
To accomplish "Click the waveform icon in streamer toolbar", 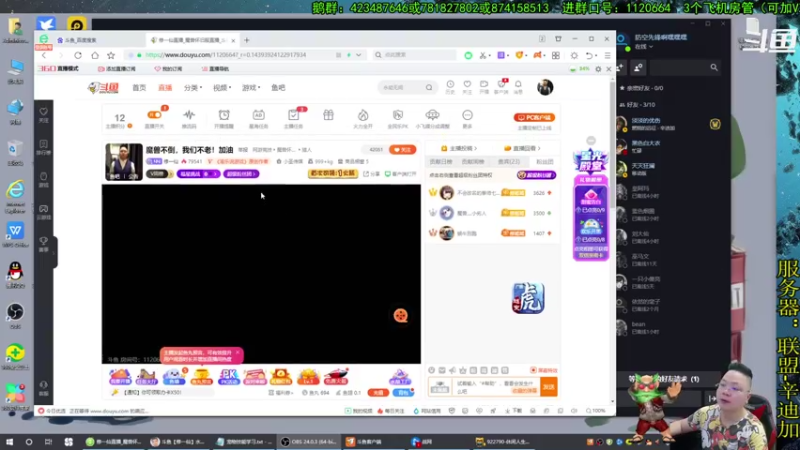I will tap(189, 115).
